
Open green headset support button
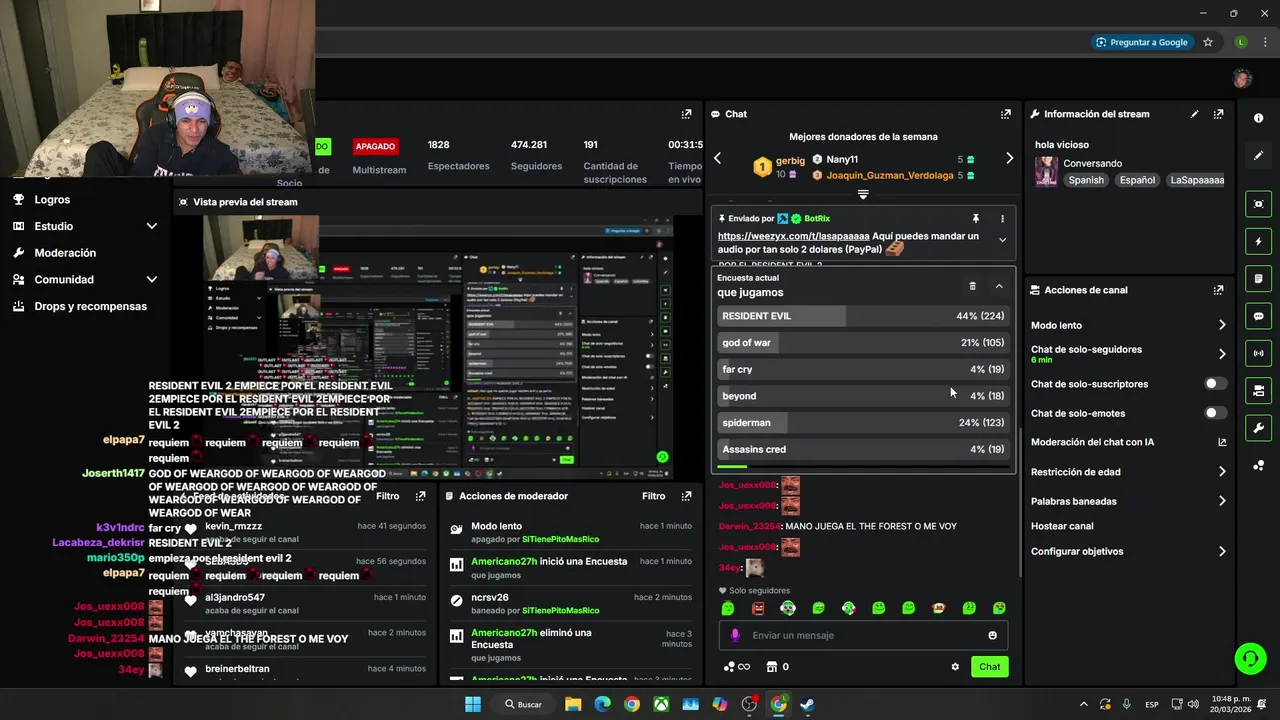point(1250,658)
